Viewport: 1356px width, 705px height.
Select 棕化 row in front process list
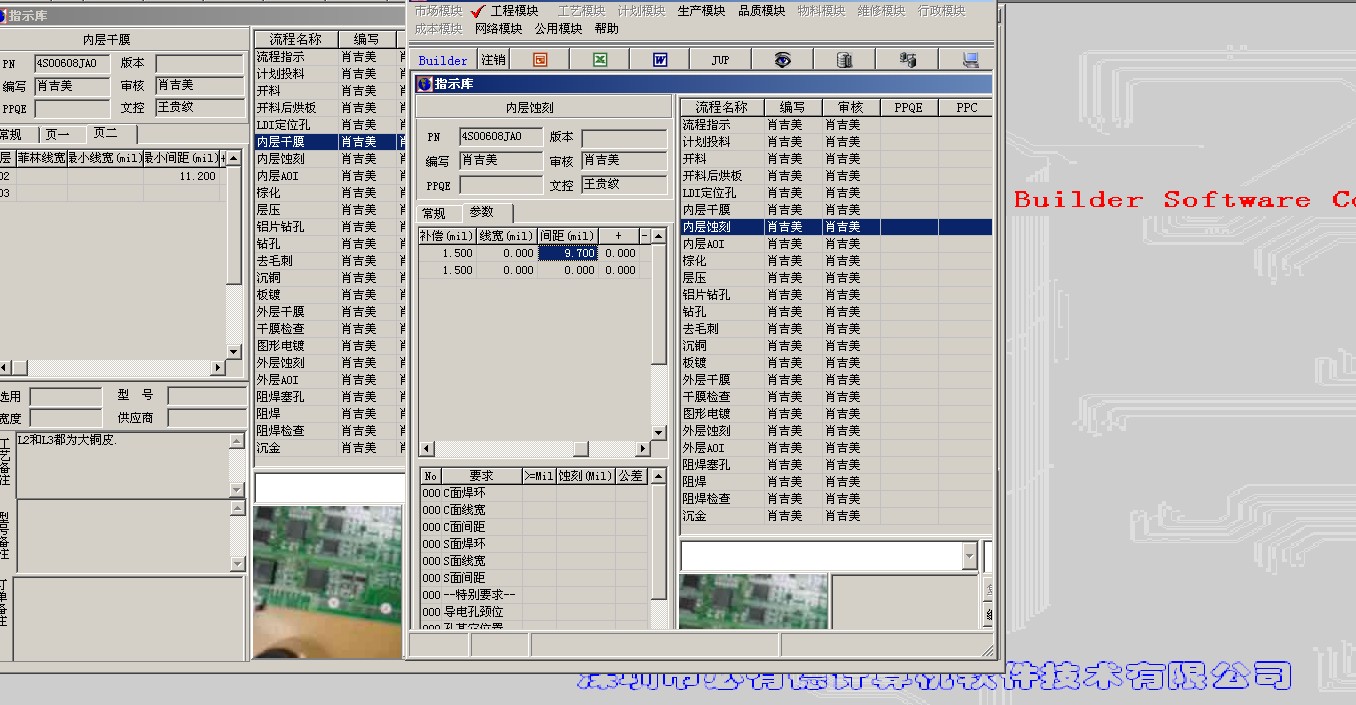click(835, 261)
